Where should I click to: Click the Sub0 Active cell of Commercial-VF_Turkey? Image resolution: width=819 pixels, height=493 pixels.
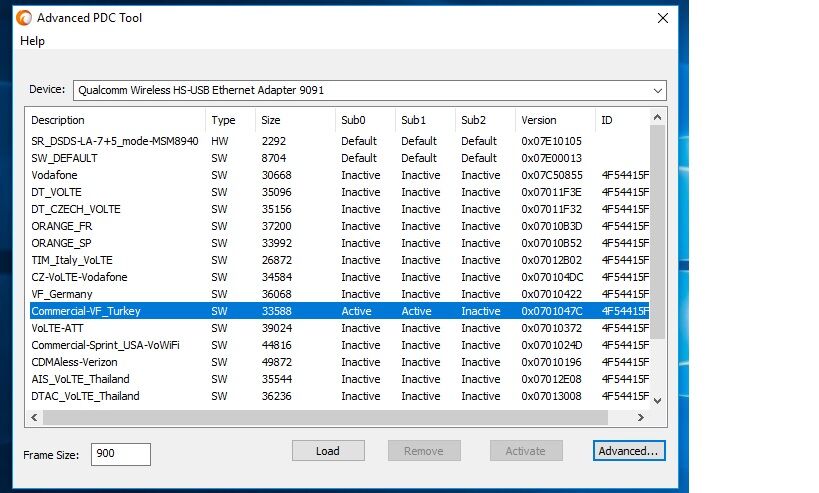pos(356,311)
